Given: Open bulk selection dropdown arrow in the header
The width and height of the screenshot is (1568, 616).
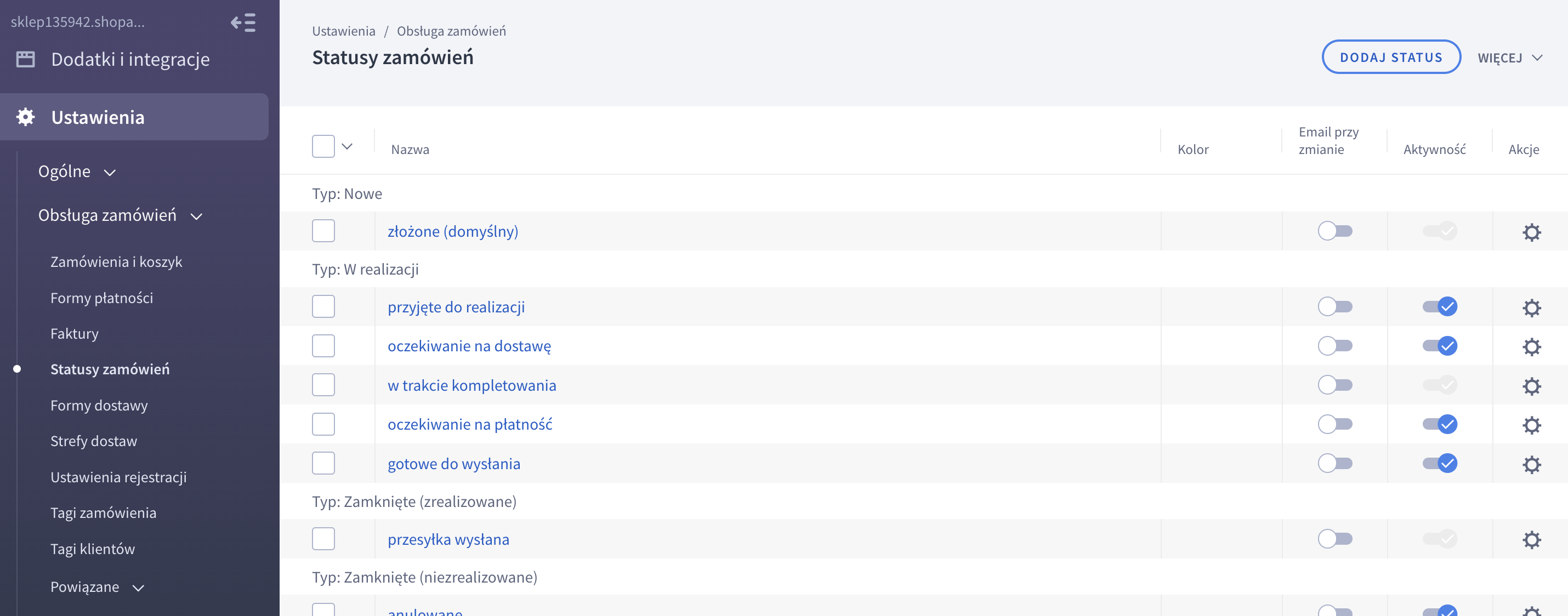Looking at the screenshot, I should [x=347, y=147].
